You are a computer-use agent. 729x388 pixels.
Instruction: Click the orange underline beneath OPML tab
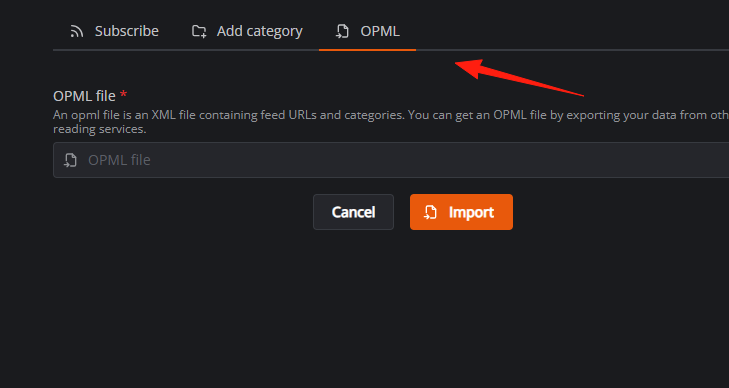367,49
